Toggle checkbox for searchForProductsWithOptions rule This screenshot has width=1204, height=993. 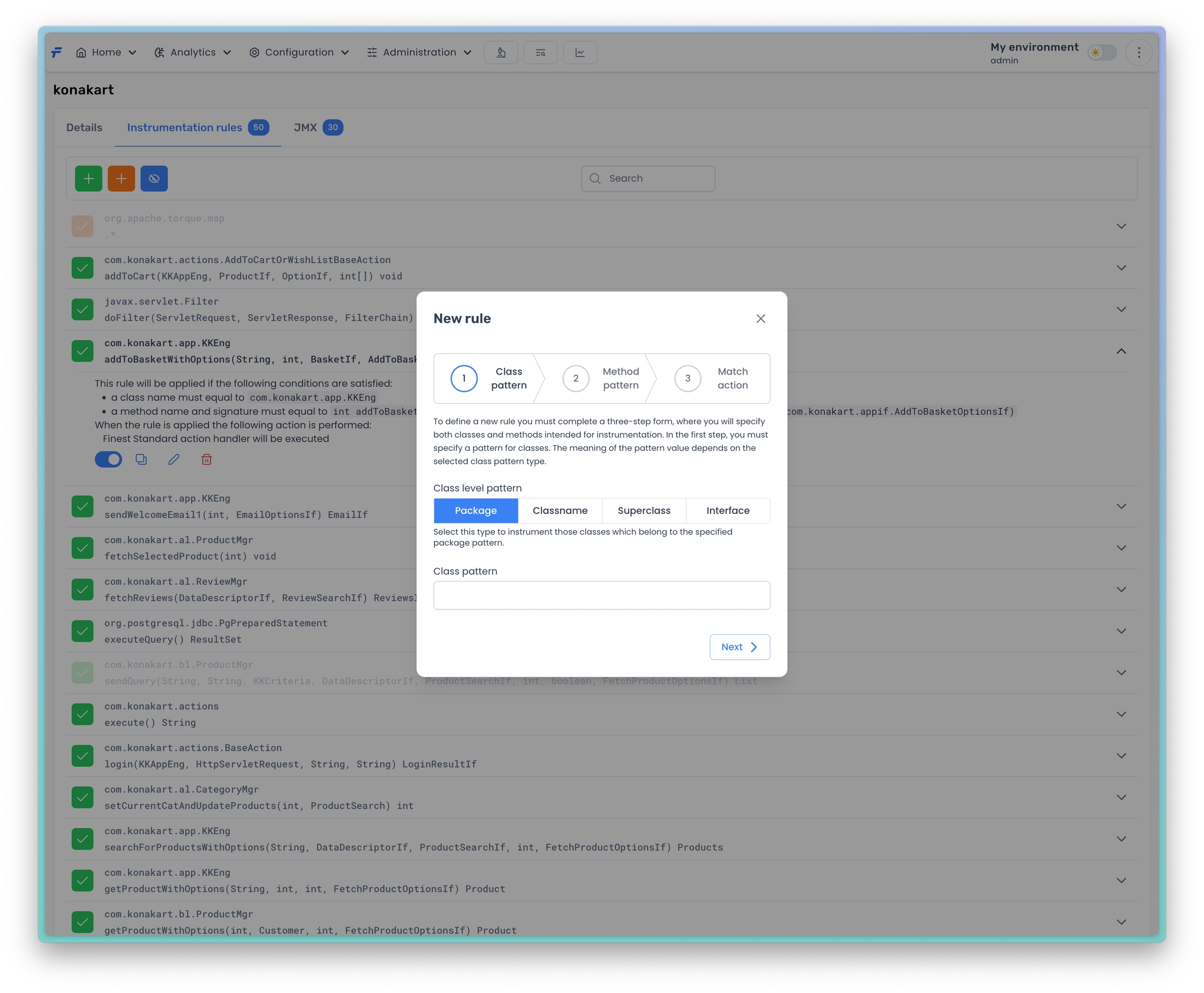83,839
